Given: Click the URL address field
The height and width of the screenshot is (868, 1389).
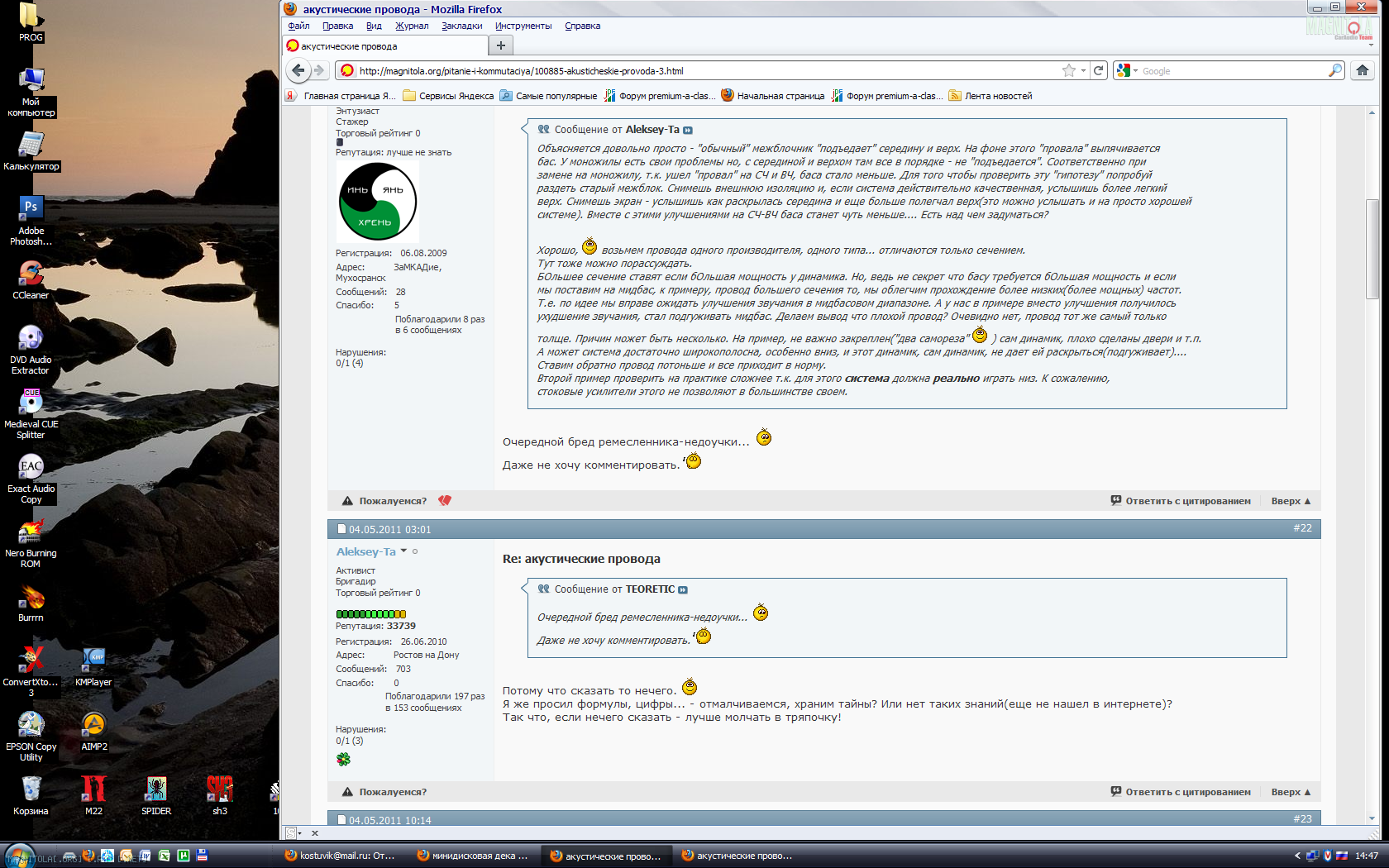Looking at the screenshot, I should [703, 71].
